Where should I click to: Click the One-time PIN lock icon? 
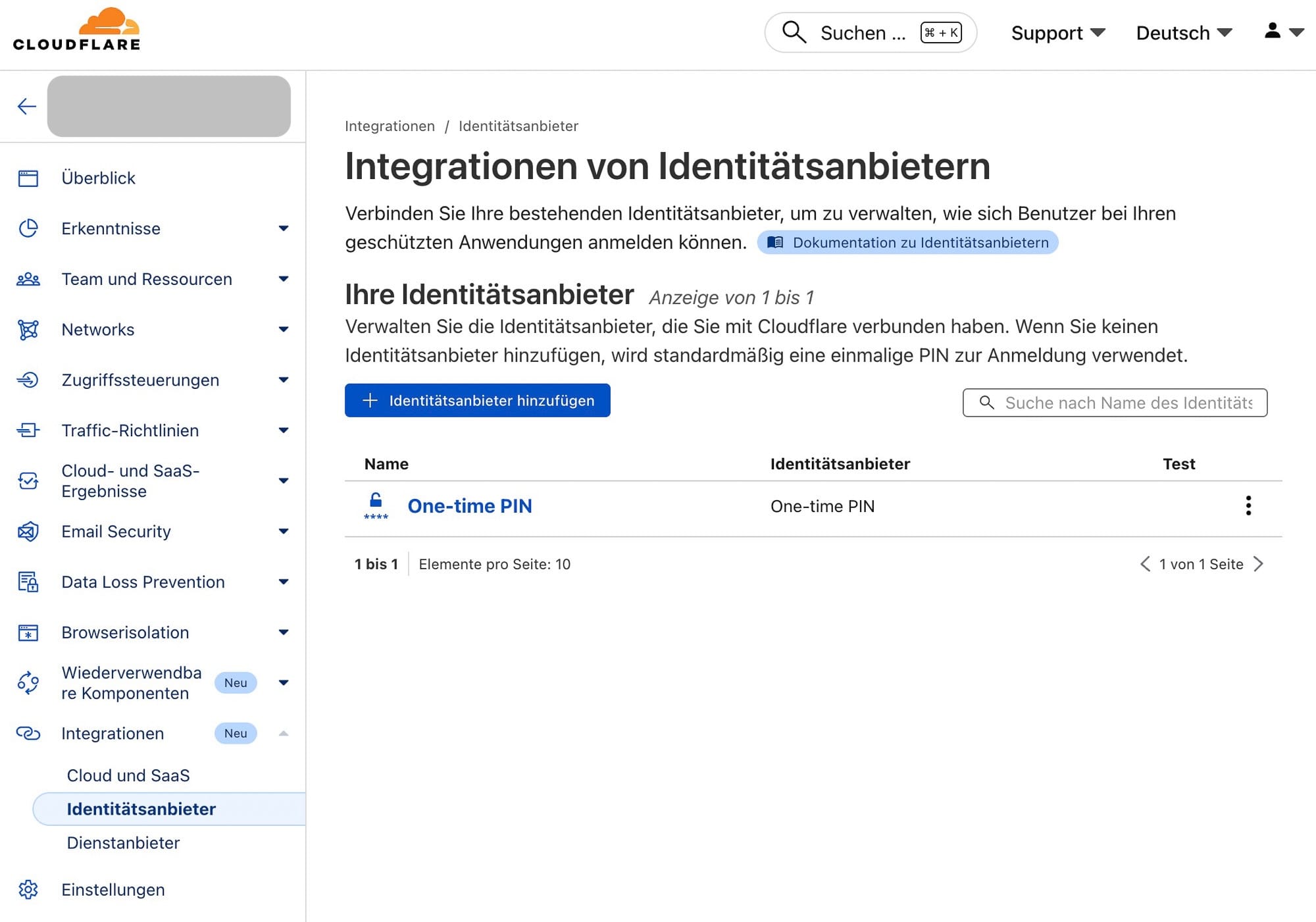pos(376,505)
